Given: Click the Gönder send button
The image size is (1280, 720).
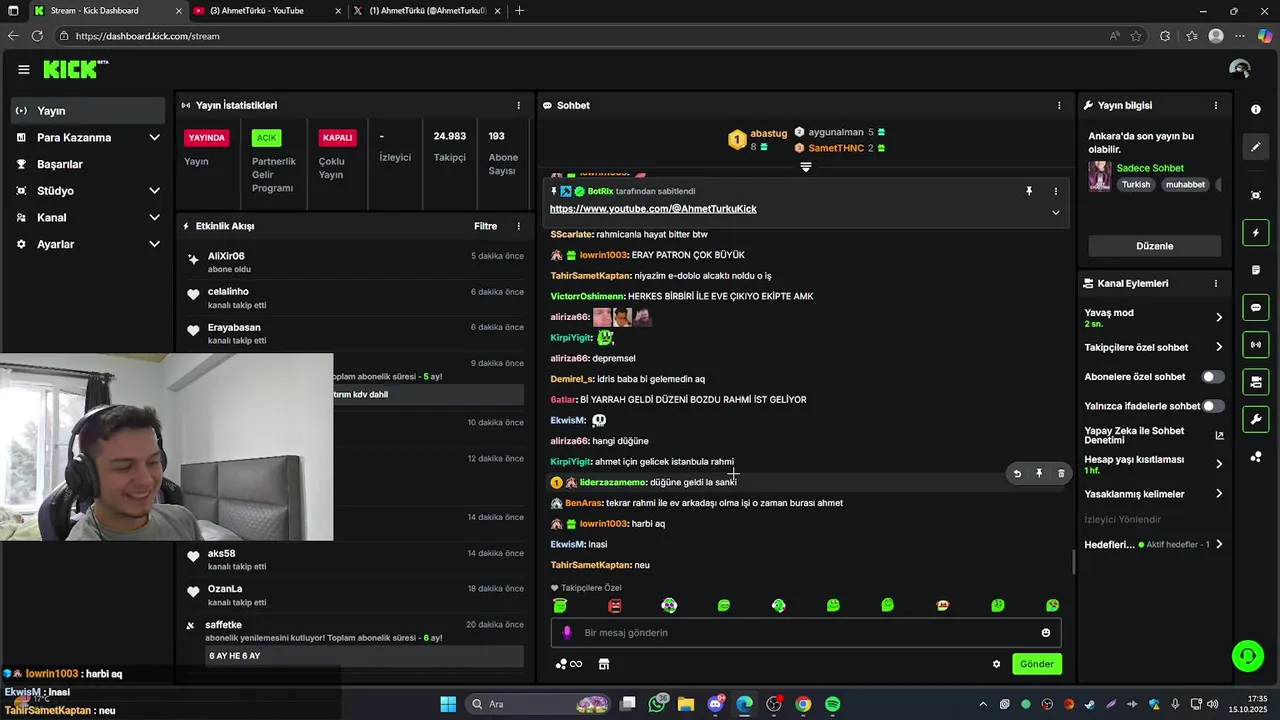Looking at the screenshot, I should (1037, 664).
